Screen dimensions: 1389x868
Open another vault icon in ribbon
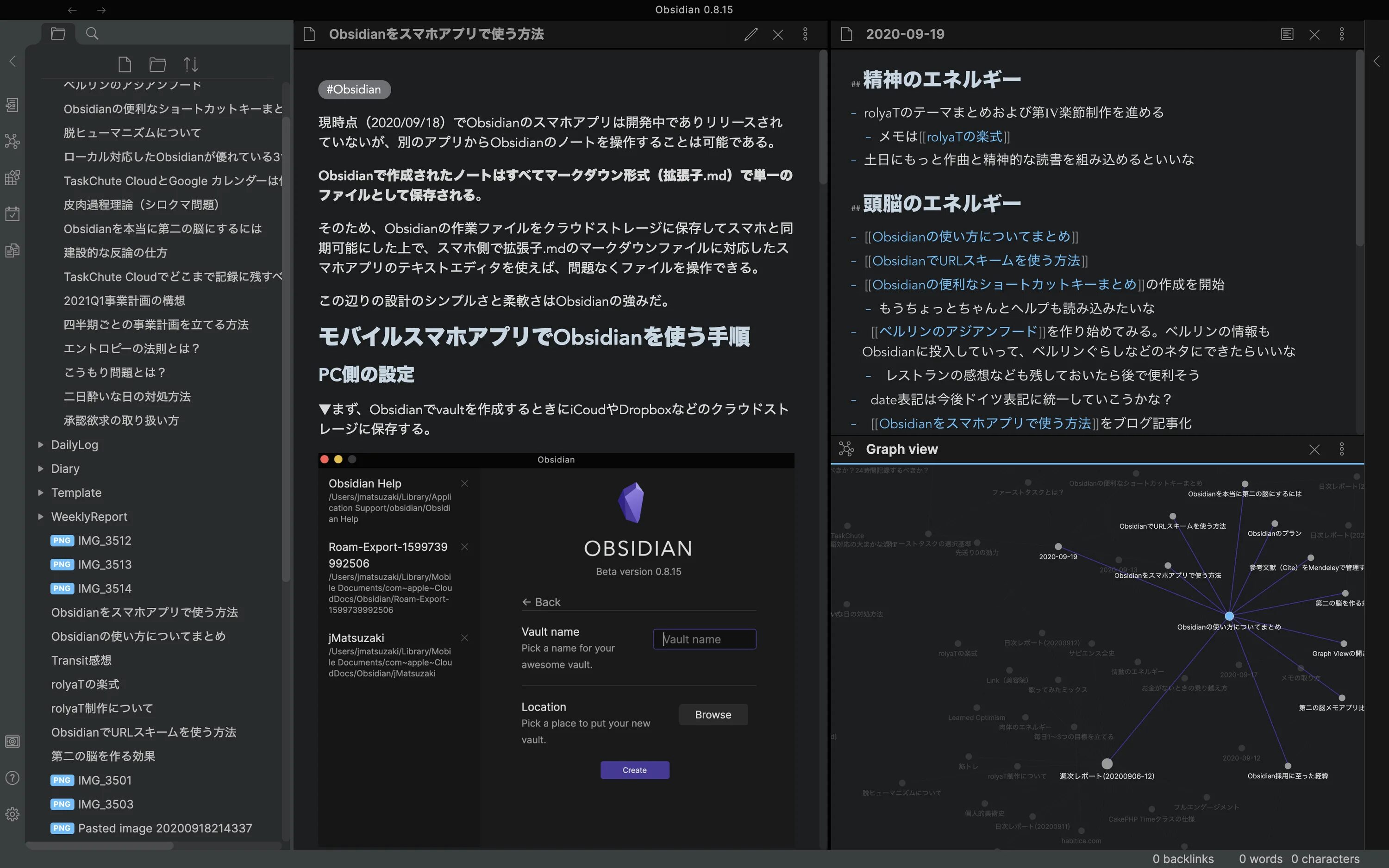pyautogui.click(x=12, y=742)
